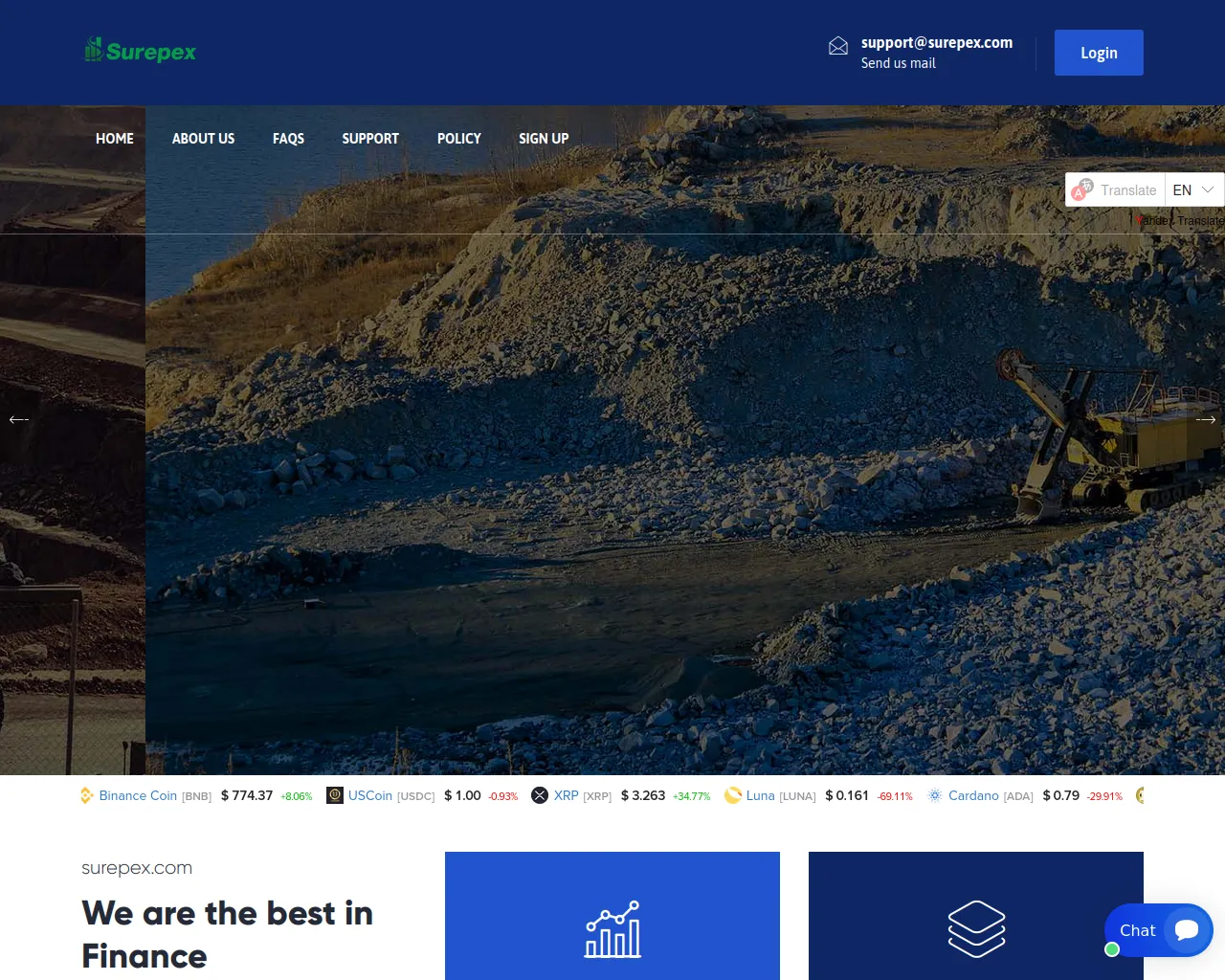Click the USCoin price $1.00
This screenshot has height=980, width=1225.
(x=462, y=795)
